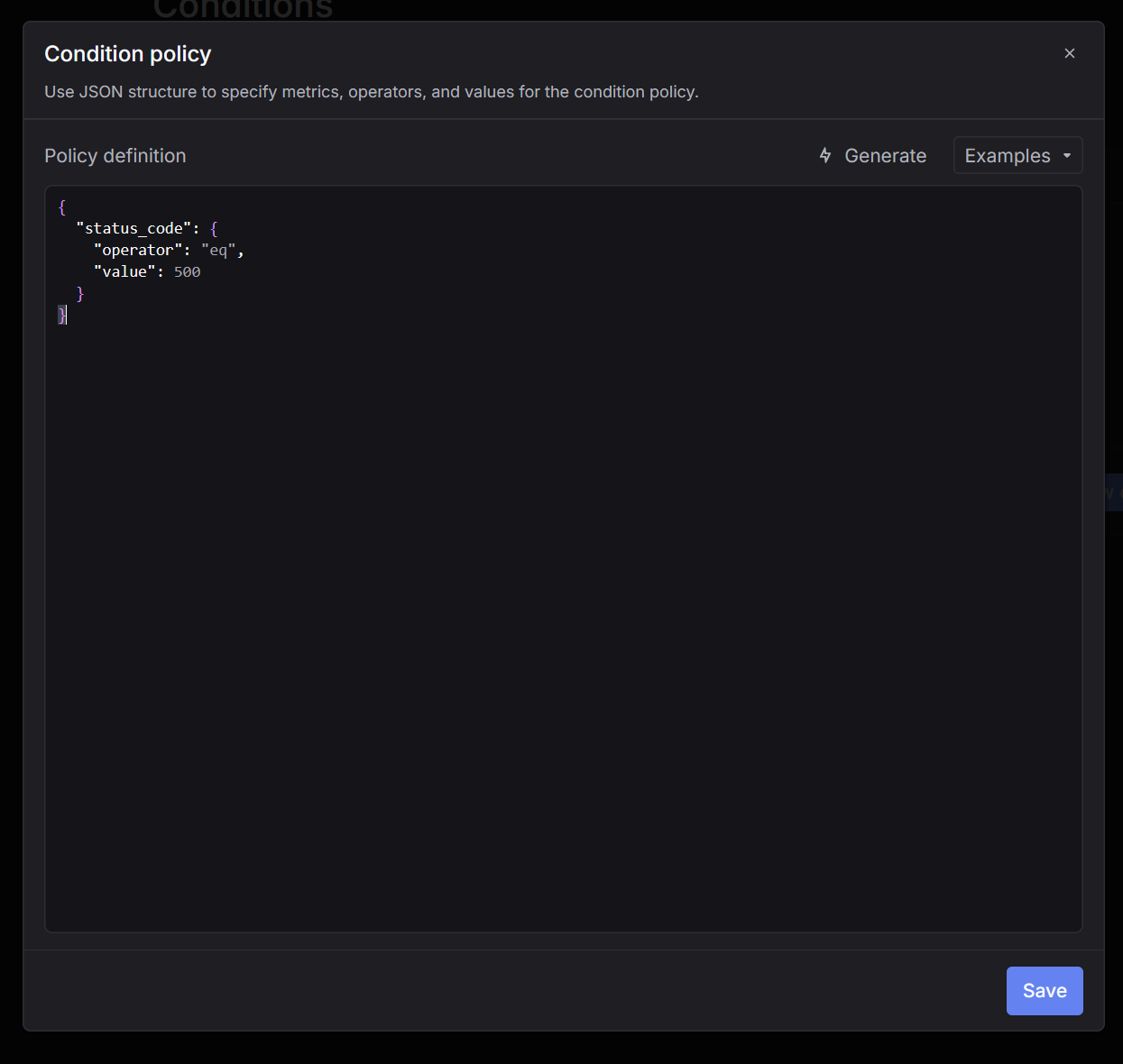The height and width of the screenshot is (1064, 1123).
Task: Click the empty area of code editor
Action: pyautogui.click(x=563, y=613)
